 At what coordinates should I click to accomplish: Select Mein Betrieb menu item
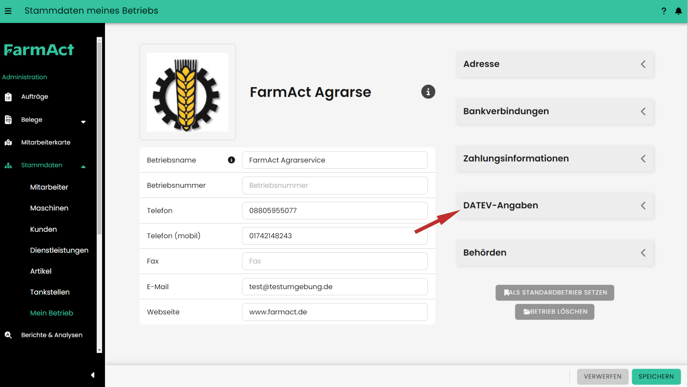coord(51,313)
